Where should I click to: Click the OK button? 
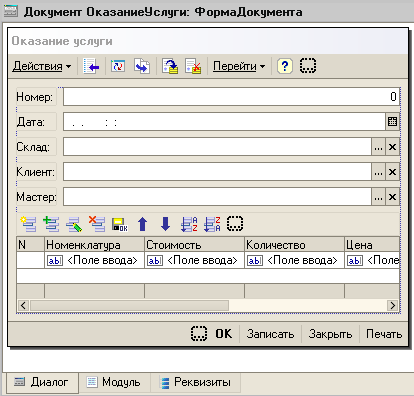[x=224, y=334]
